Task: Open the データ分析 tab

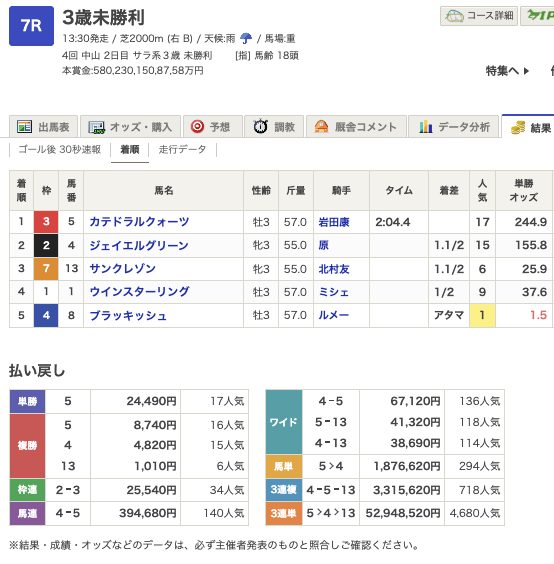Action: tap(453, 127)
